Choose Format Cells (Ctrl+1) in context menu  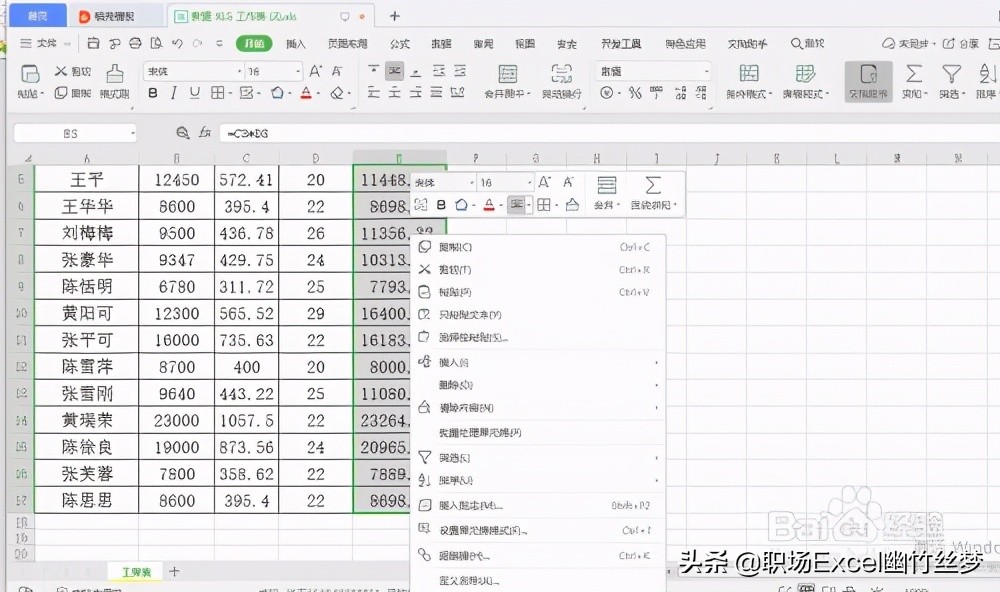[539, 530]
